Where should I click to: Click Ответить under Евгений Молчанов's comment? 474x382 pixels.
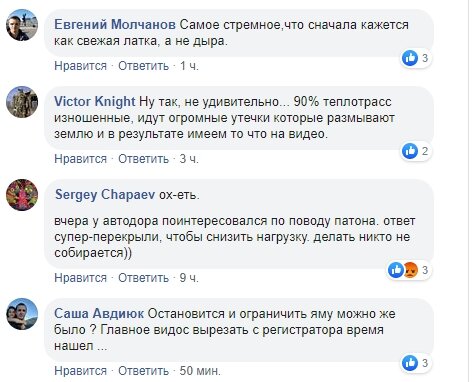click(x=143, y=66)
